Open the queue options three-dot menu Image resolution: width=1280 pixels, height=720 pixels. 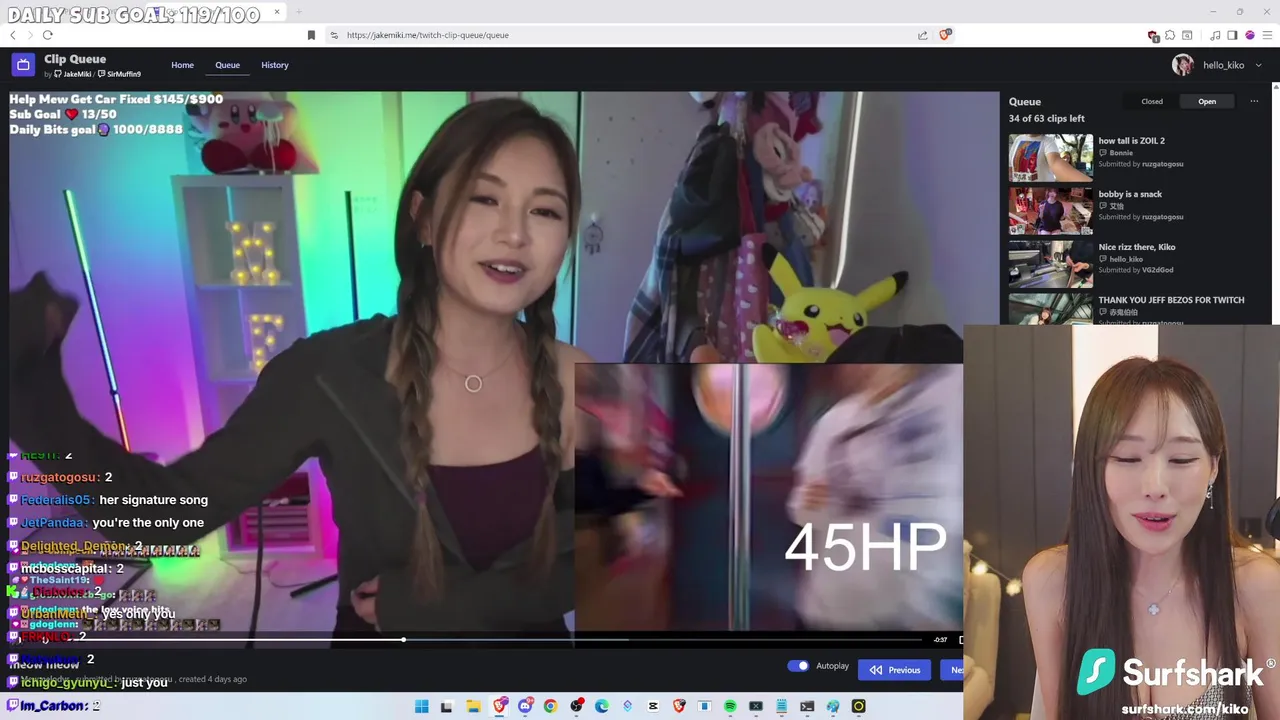(x=1254, y=101)
